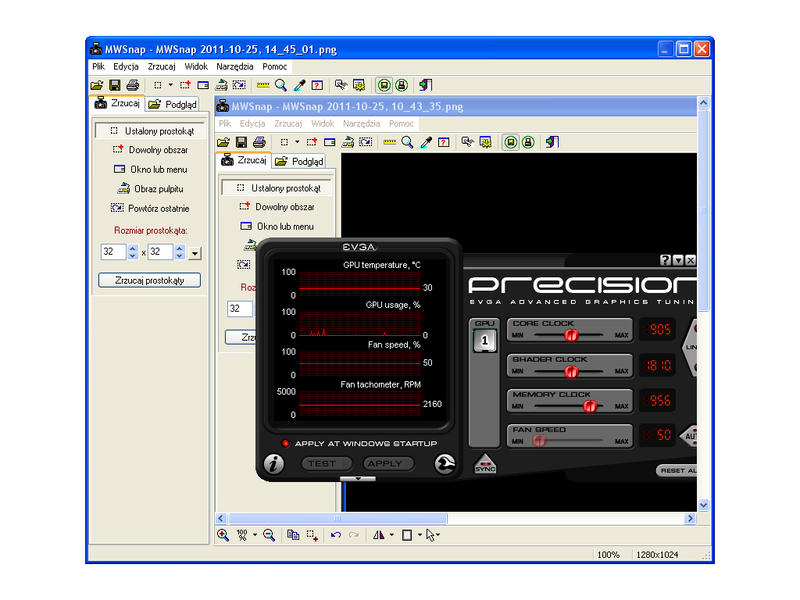Viewport: 800px width, 600px height.
Task: Click the mirror/flip triangles icon
Action: (379, 535)
